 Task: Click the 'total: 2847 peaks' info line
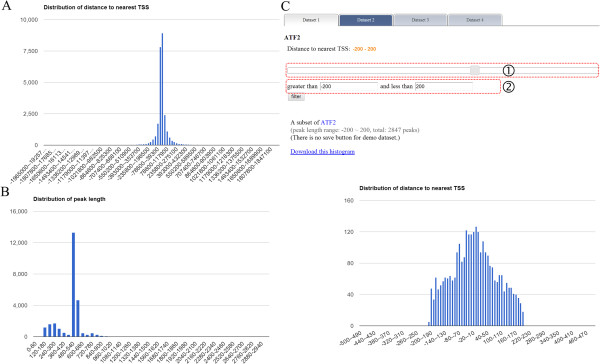pyautogui.click(x=355, y=130)
